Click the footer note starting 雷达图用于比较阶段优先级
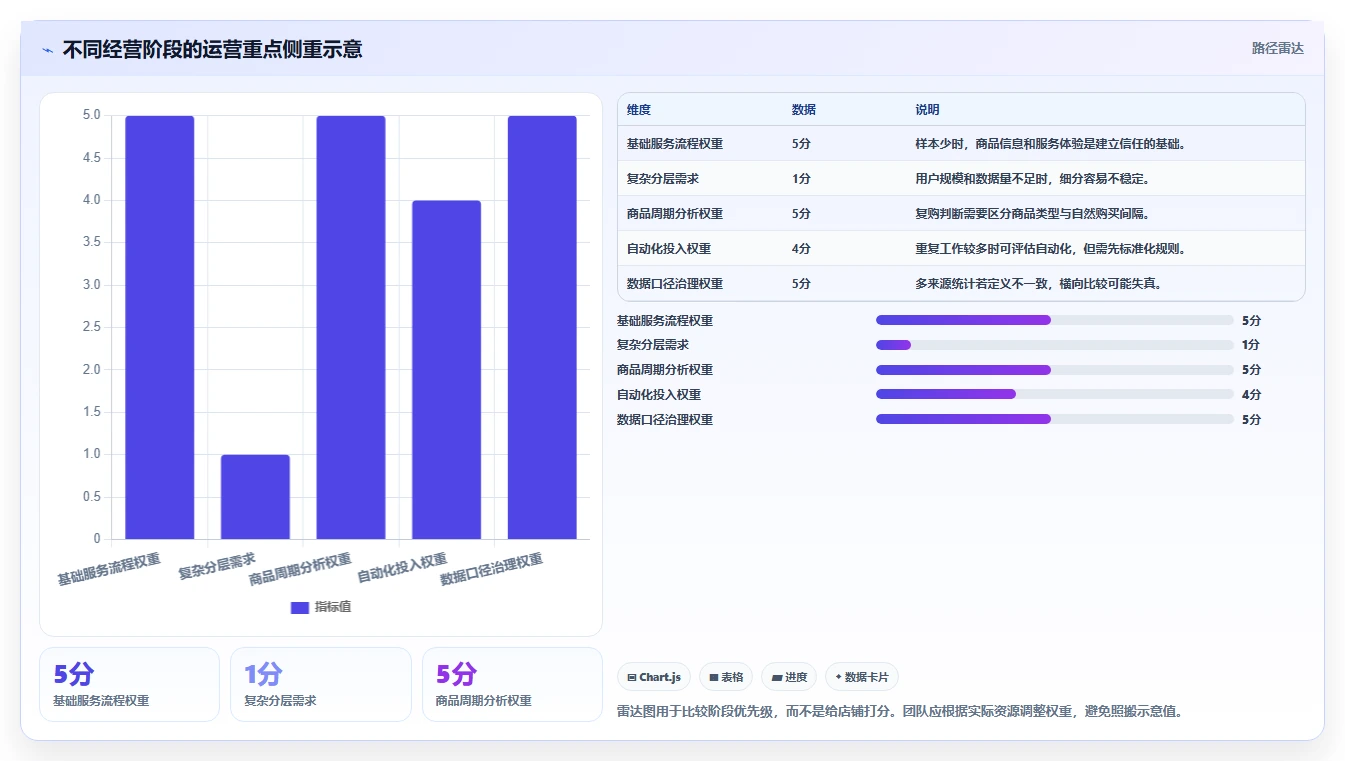Screen dimensions: 1345x761 901,712
